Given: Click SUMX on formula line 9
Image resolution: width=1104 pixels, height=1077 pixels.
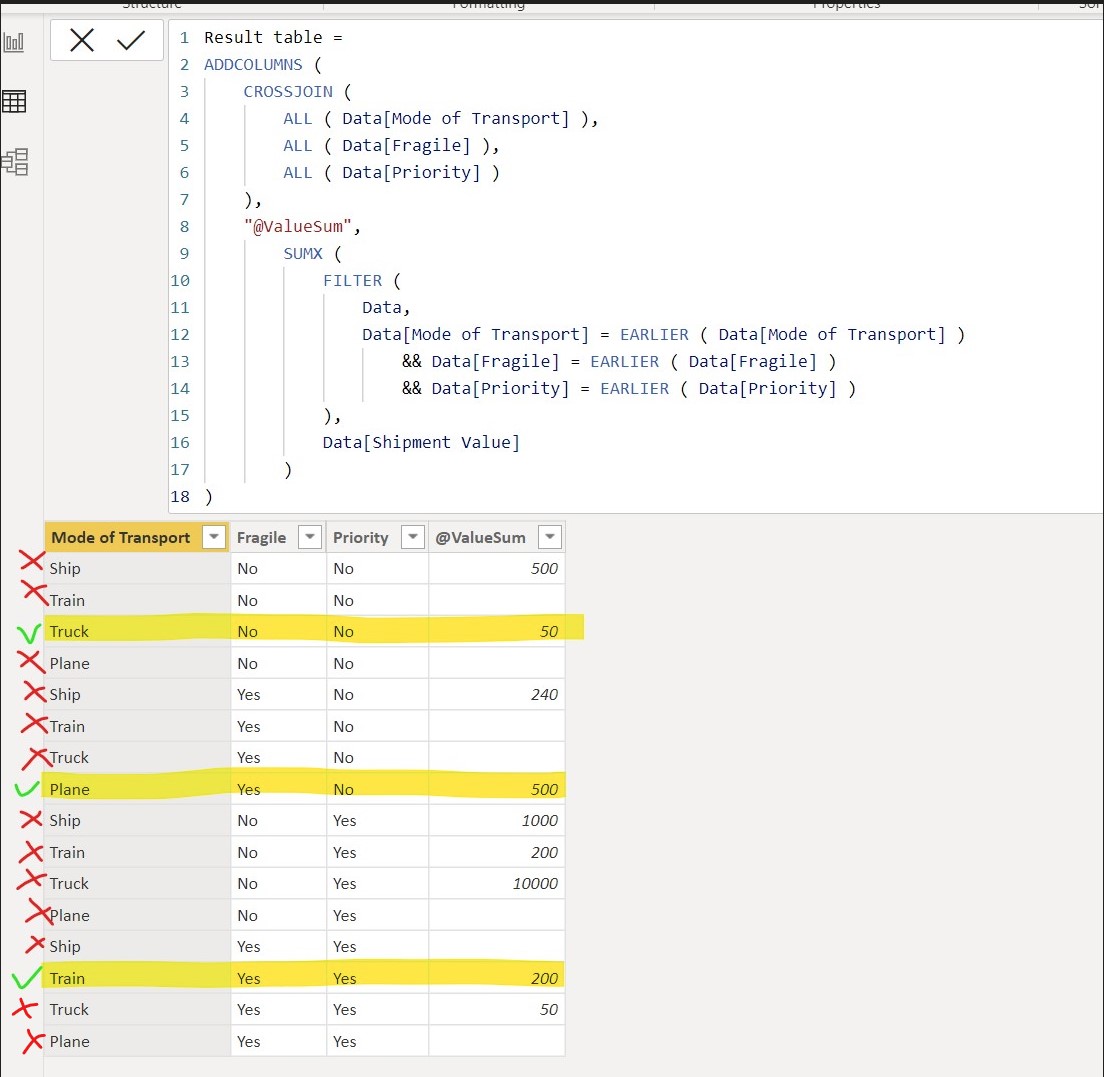Looking at the screenshot, I should point(303,253).
